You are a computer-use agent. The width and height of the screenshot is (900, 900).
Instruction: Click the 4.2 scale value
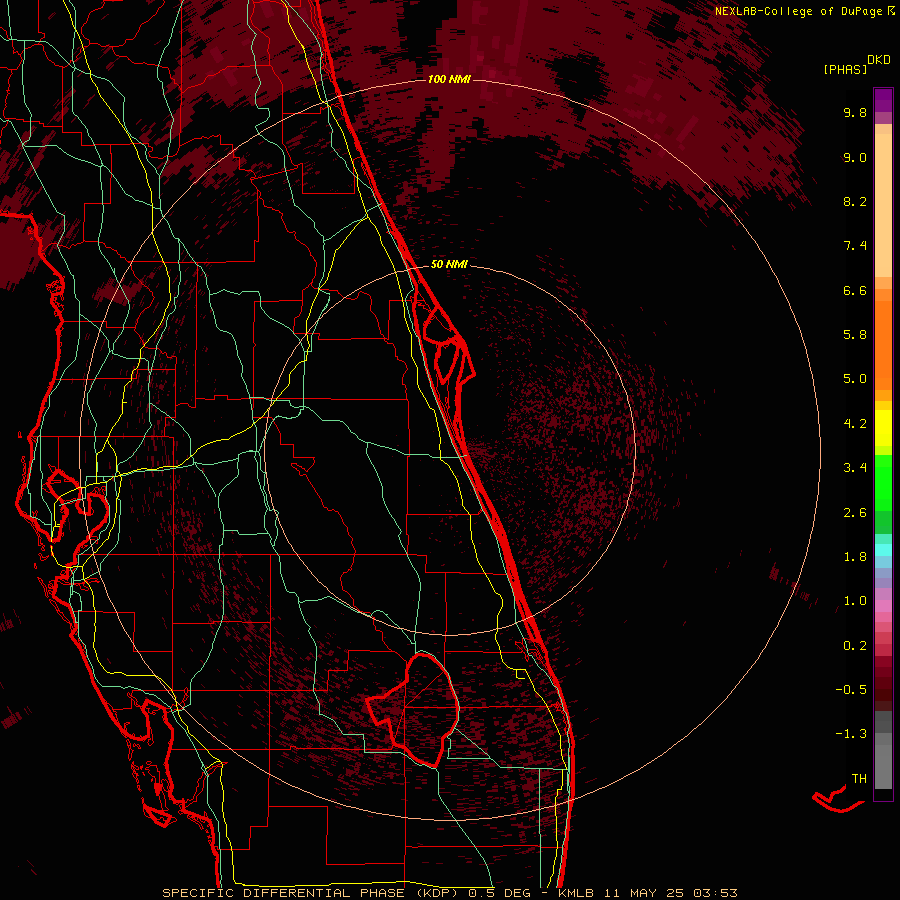coord(855,423)
